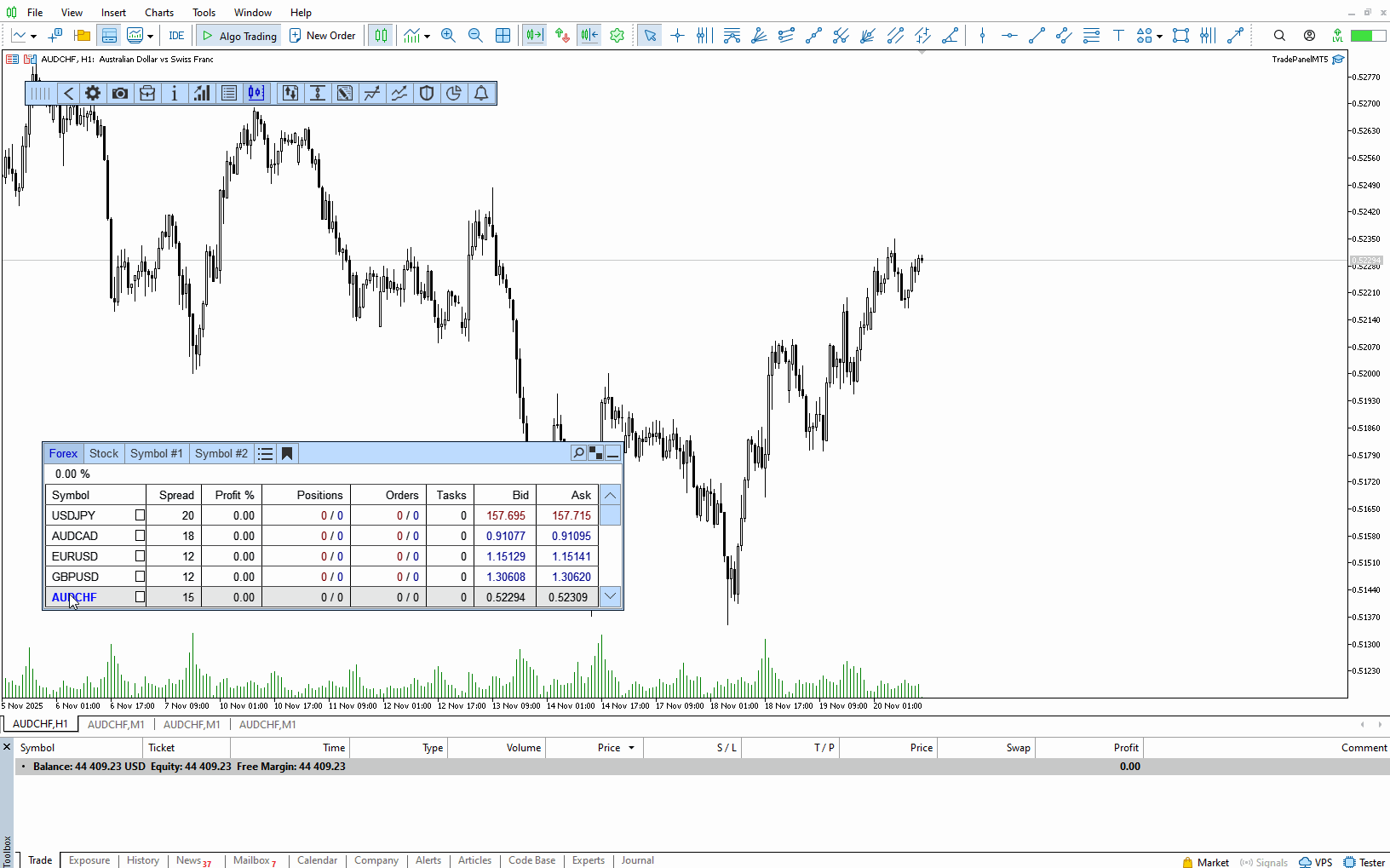Toggle the chart shift button on the toolbar

click(x=589, y=36)
